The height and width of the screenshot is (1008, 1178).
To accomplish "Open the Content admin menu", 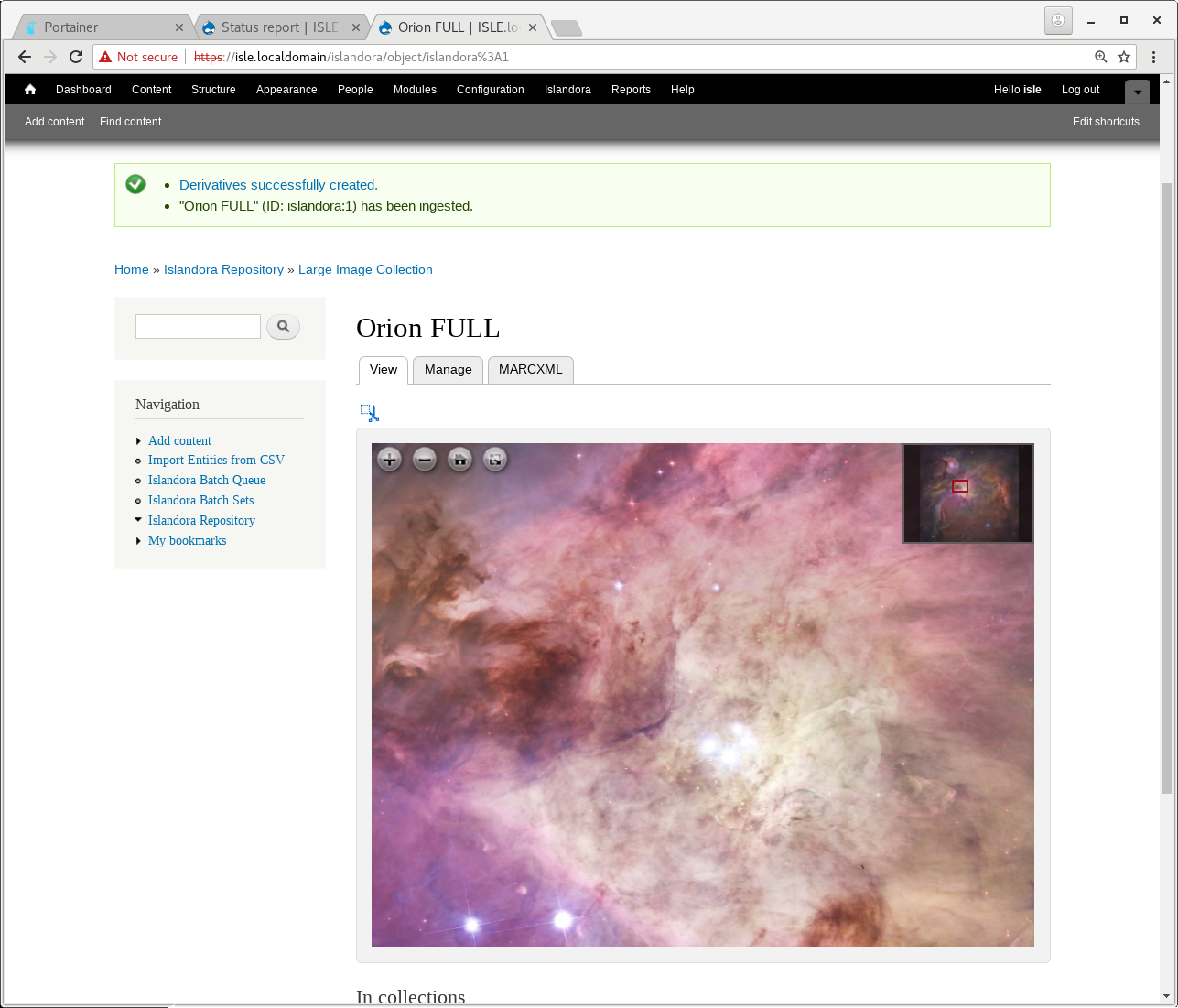I will point(152,90).
